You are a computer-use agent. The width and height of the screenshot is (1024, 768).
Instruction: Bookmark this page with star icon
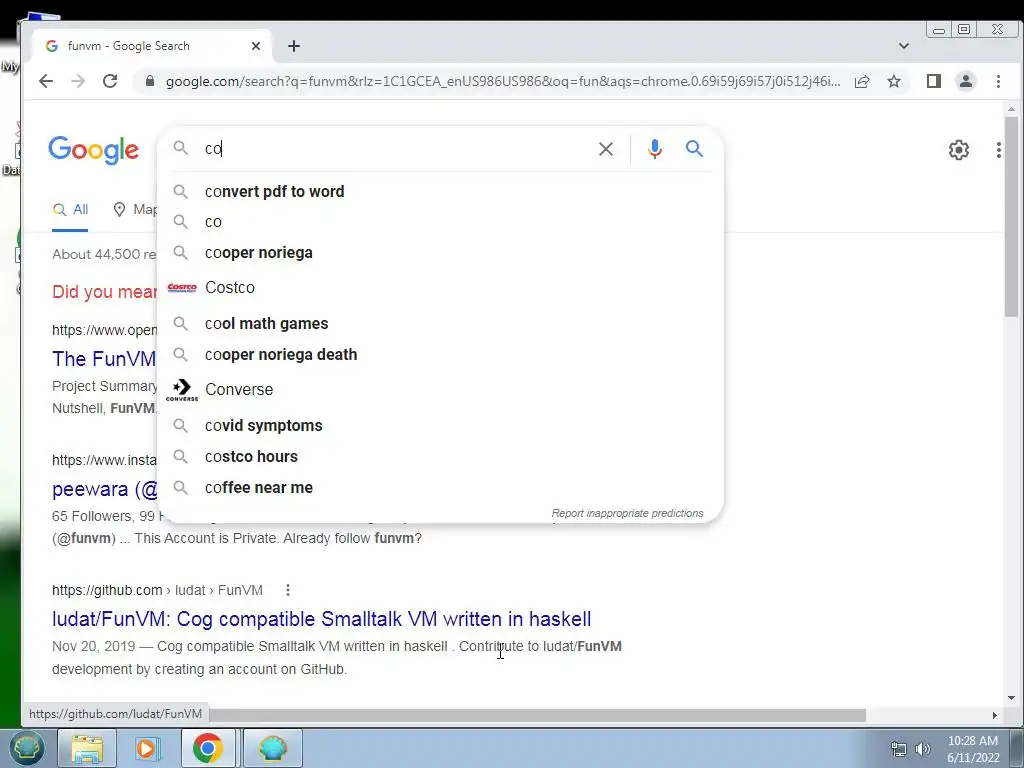tap(894, 81)
